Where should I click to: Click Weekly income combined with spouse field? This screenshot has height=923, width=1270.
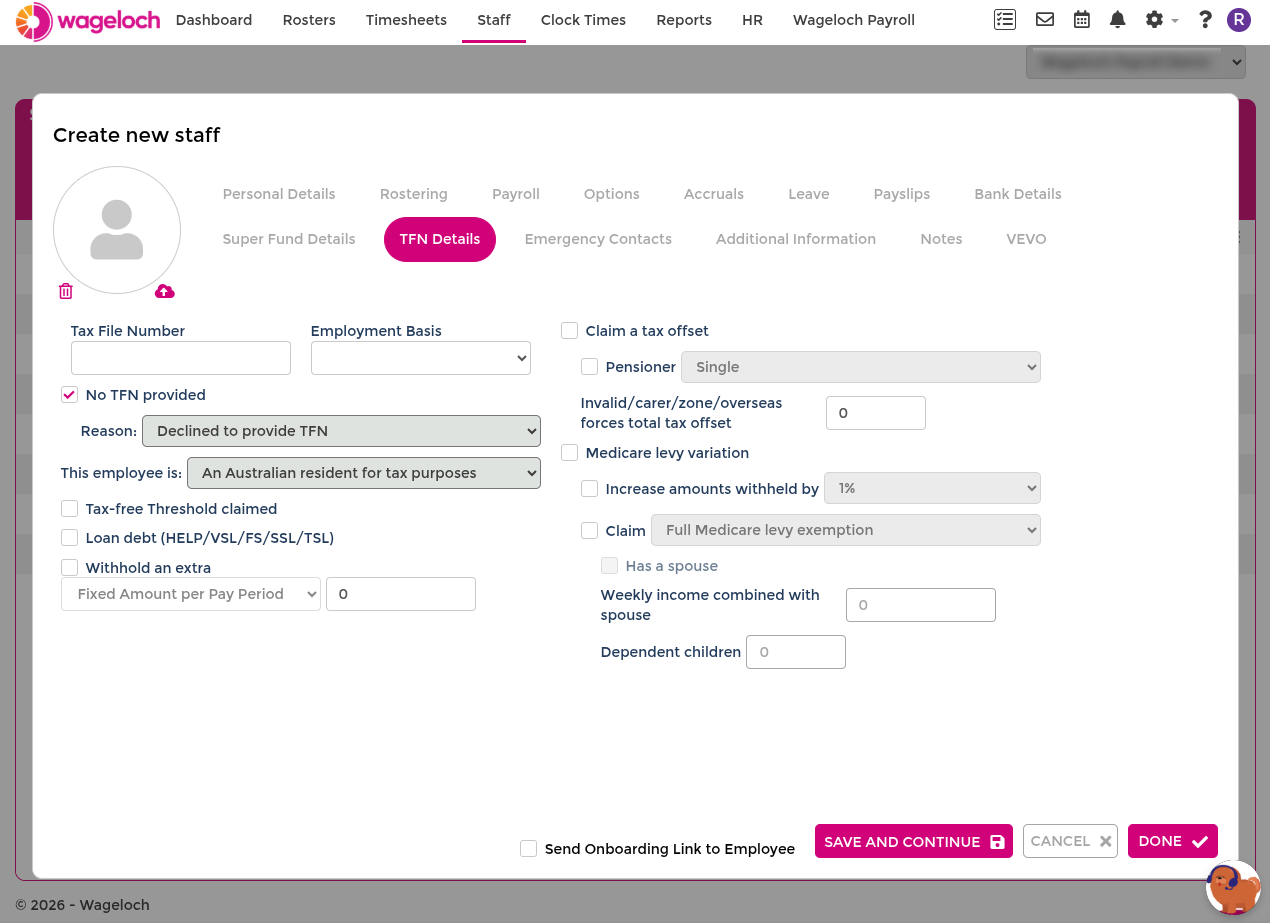click(921, 605)
